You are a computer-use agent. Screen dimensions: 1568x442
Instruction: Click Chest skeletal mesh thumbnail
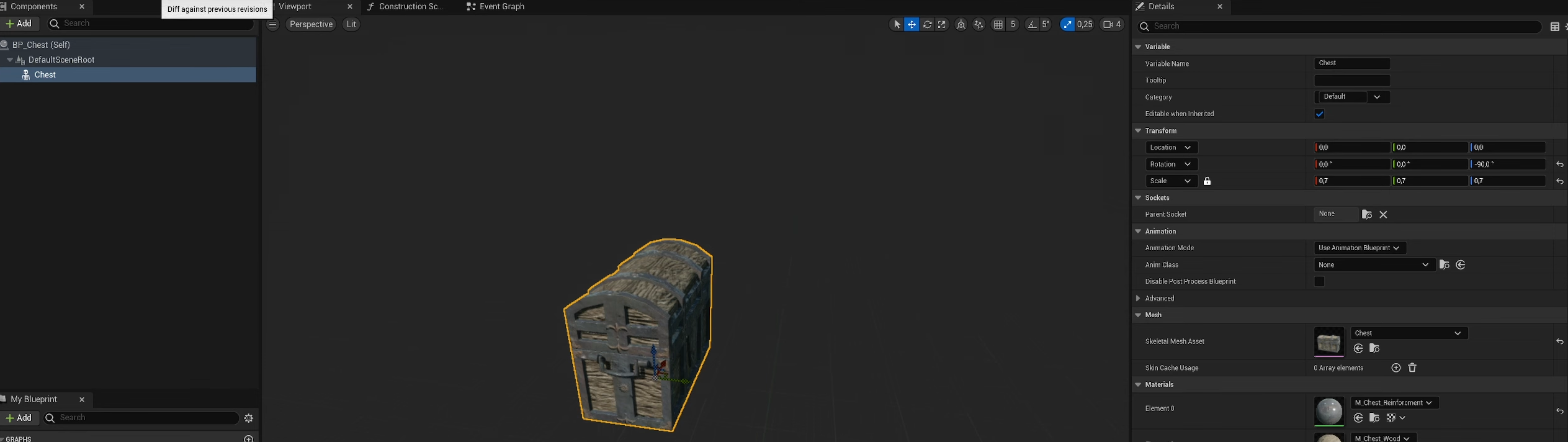[1329, 342]
